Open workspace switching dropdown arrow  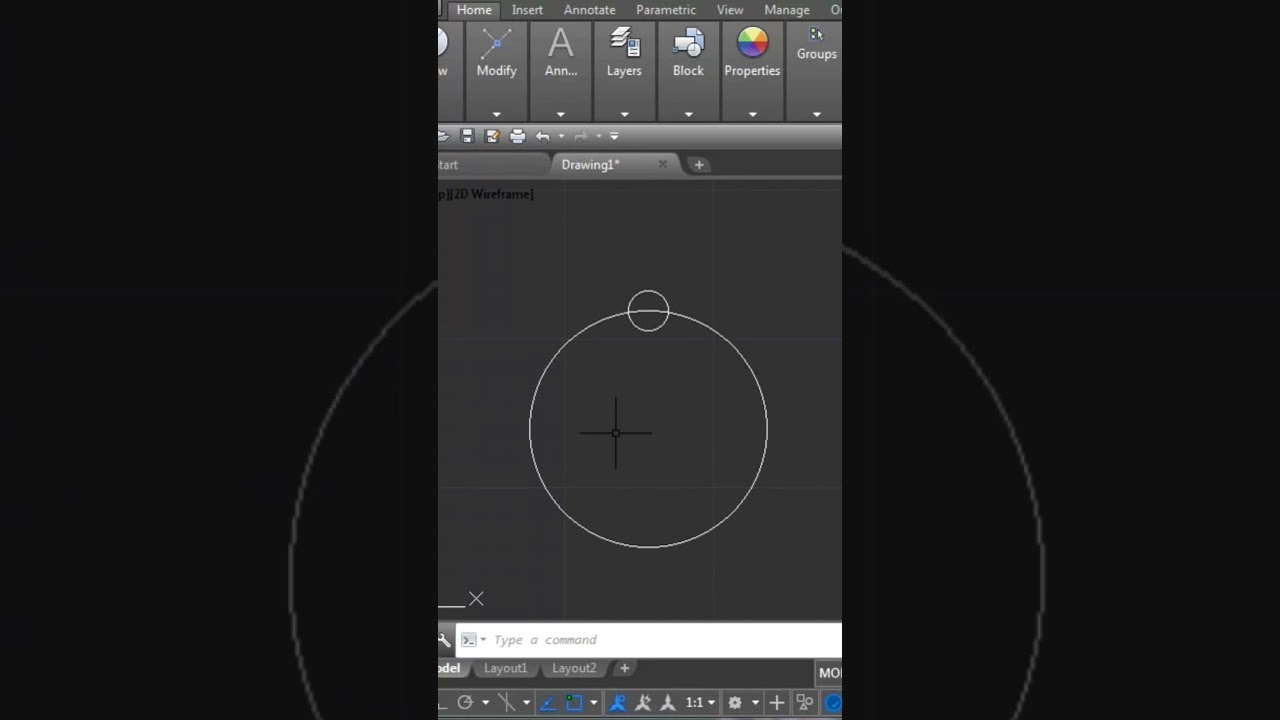[x=755, y=703]
